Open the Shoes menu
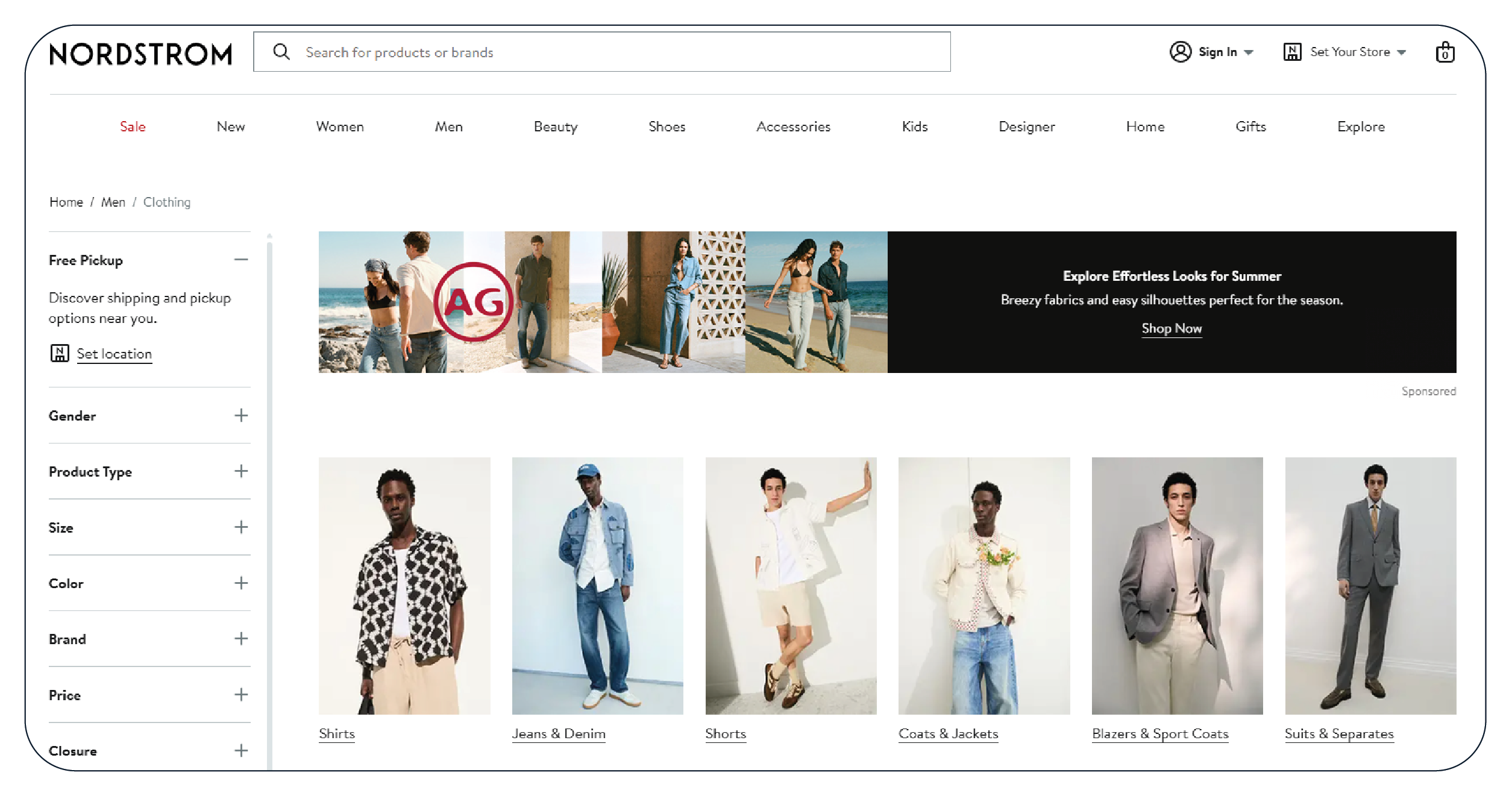1512x796 pixels. click(667, 127)
